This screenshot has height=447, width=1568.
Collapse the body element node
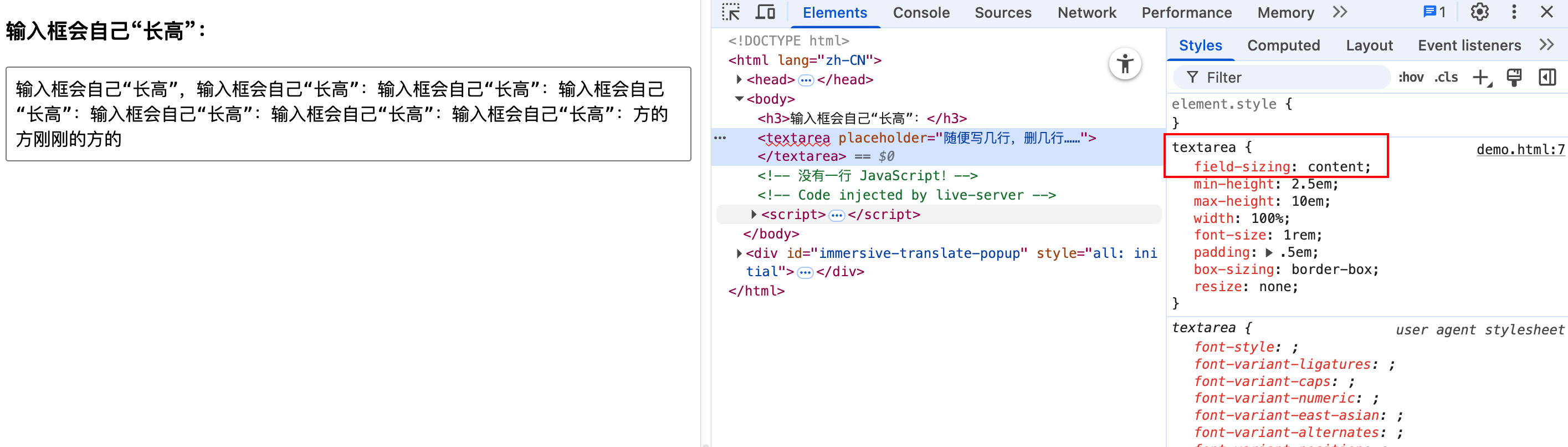point(739,99)
